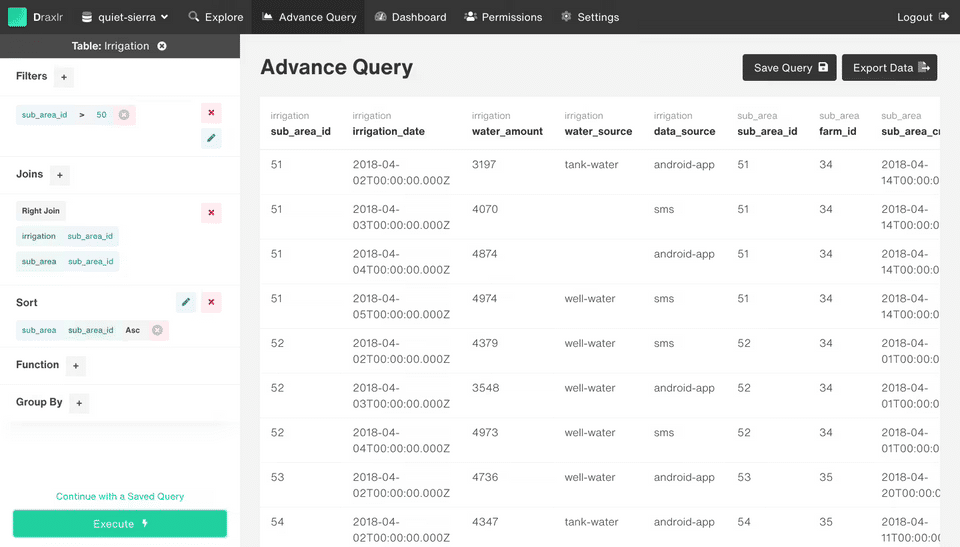Click the irrigation_date column header

(388, 131)
